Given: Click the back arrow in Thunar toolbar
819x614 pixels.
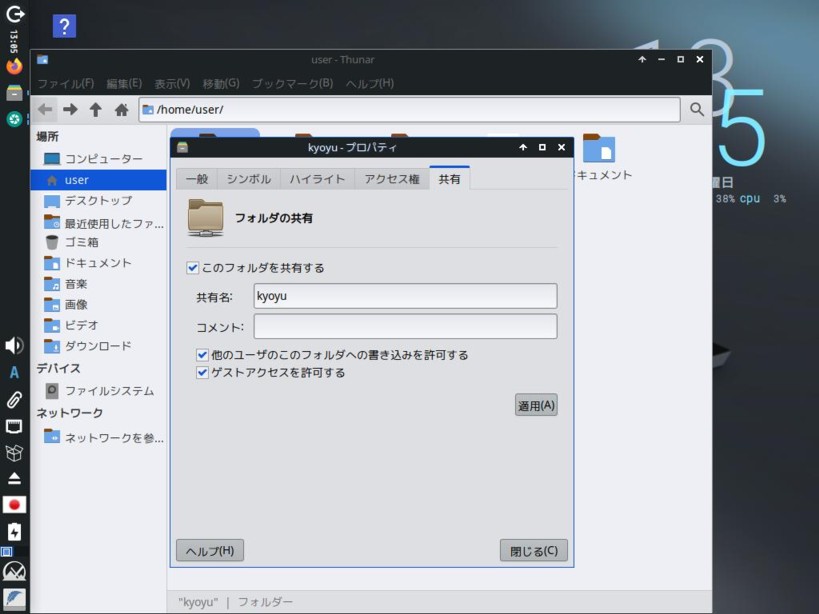Looking at the screenshot, I should (45, 110).
